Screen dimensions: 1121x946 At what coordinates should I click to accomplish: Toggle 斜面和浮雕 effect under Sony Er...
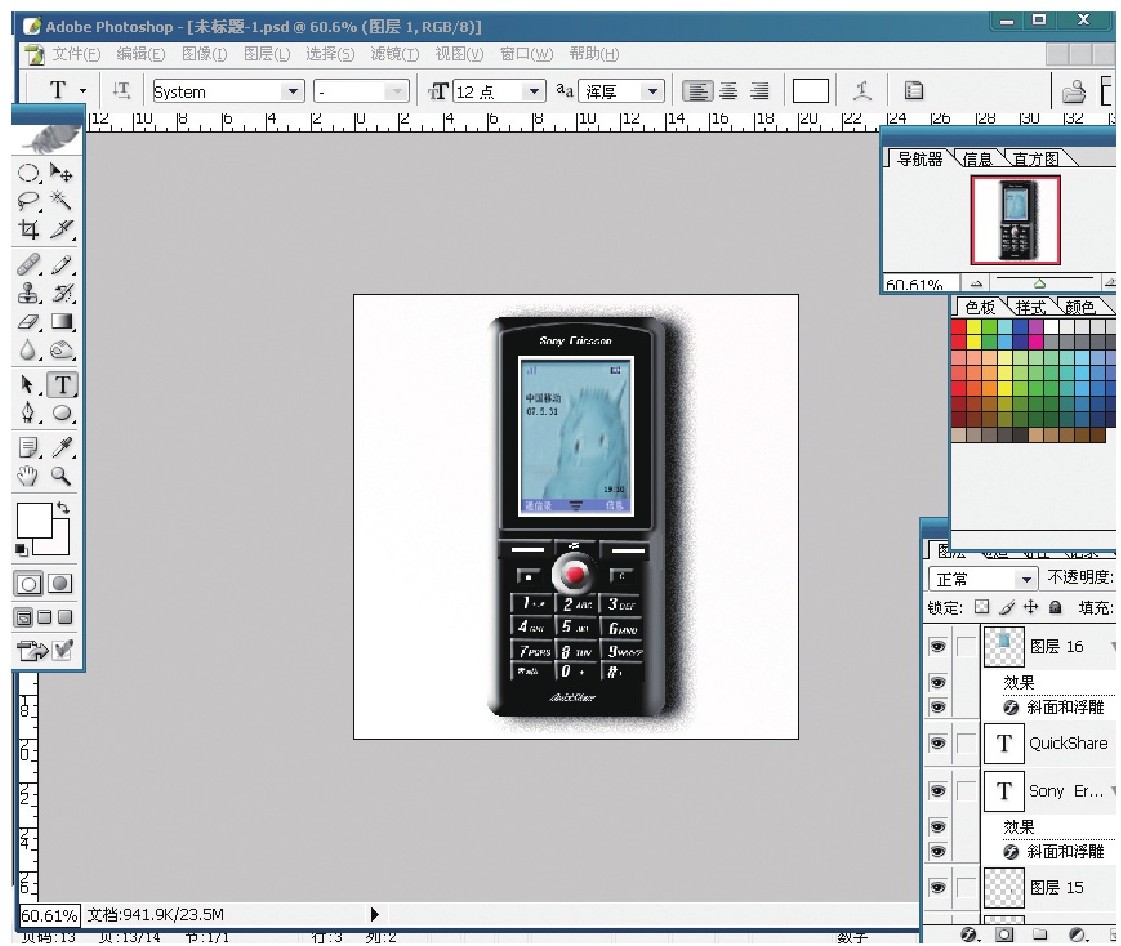(x=938, y=852)
